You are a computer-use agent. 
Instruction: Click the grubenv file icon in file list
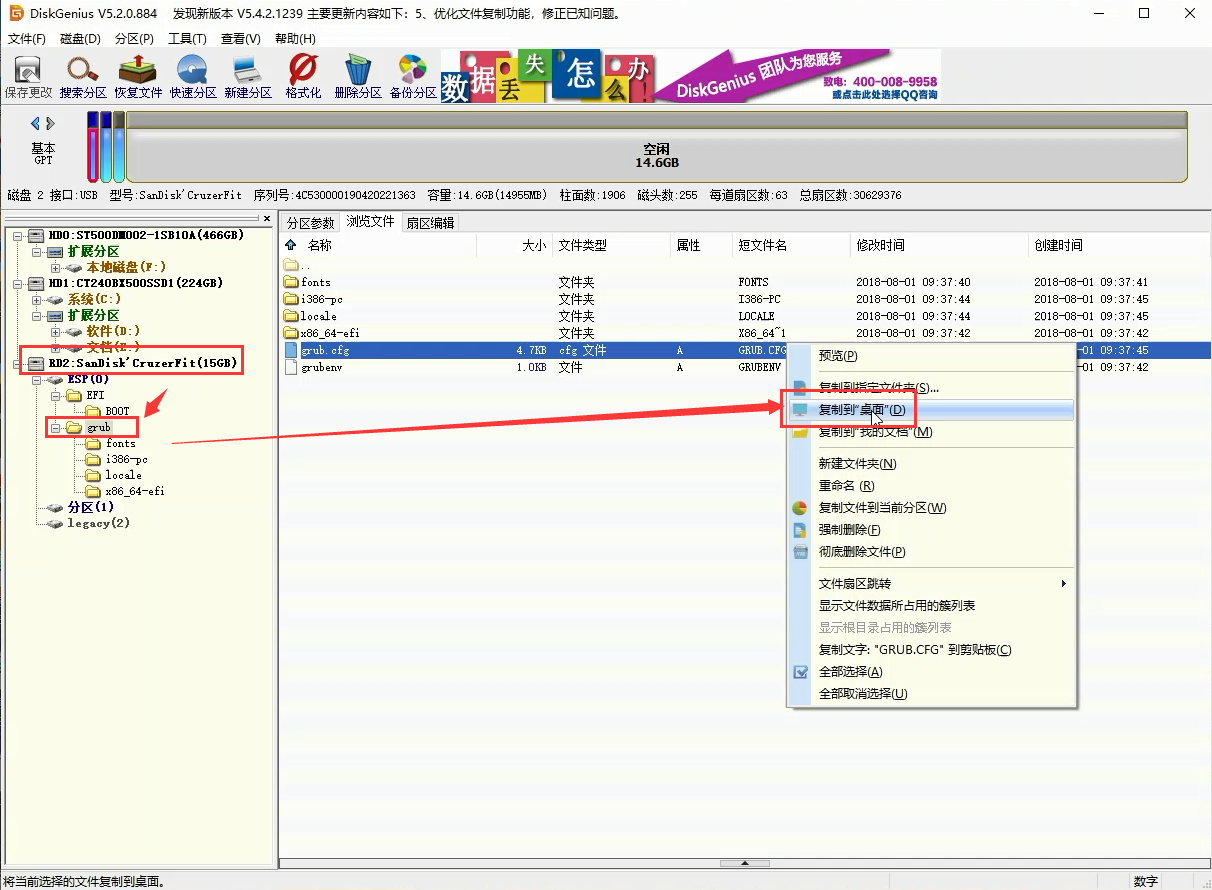(292, 367)
